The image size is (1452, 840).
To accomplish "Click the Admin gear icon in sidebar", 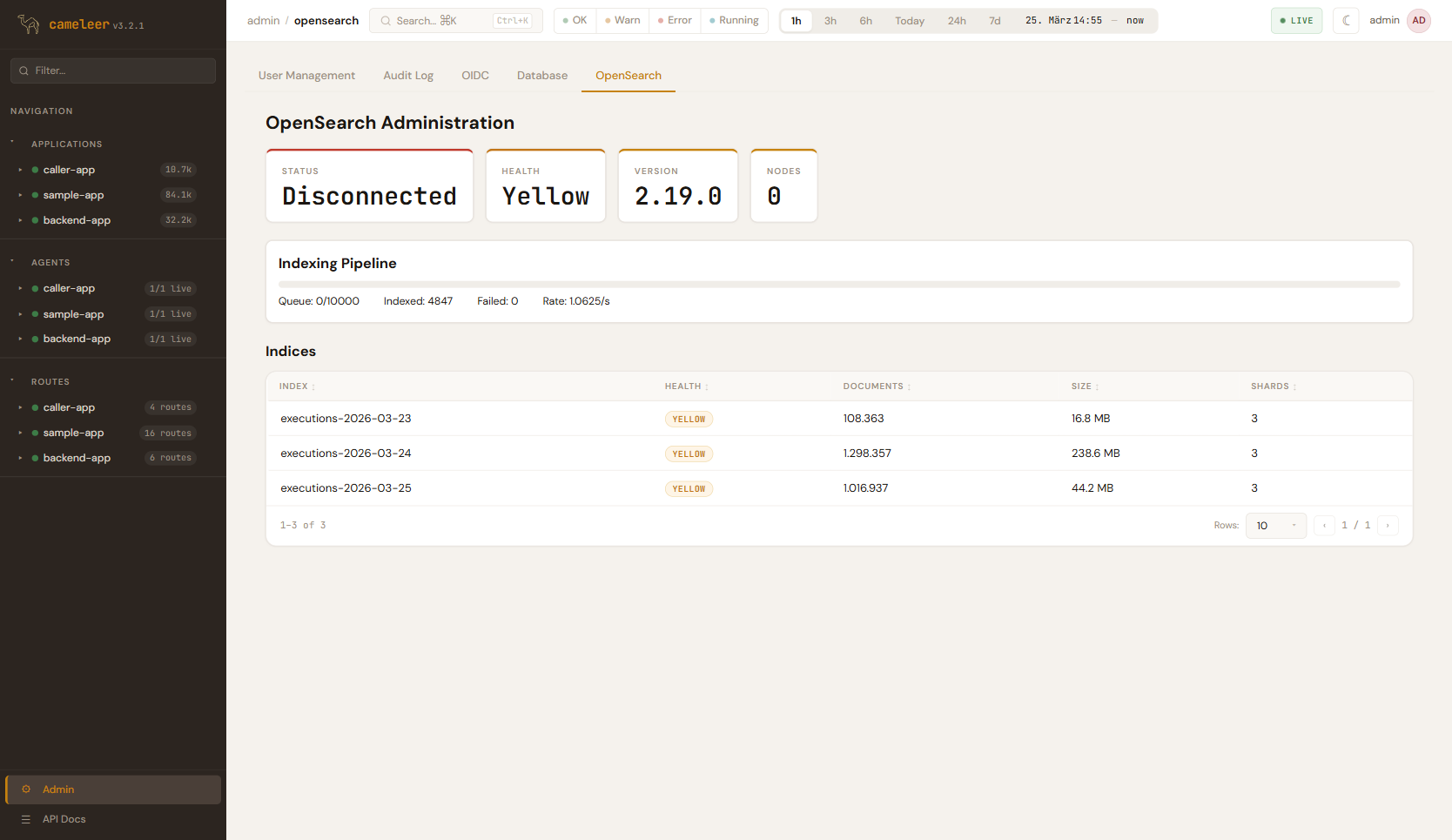I will (x=26, y=790).
